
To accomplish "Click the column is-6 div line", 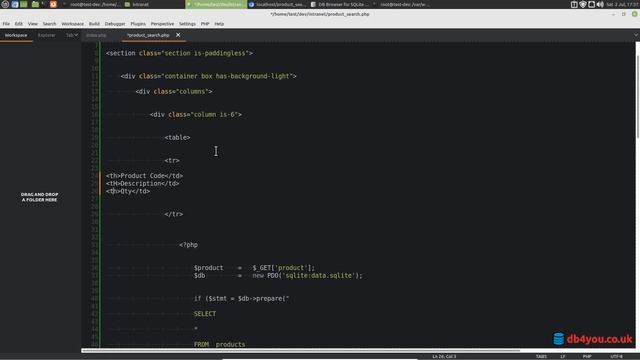I will pyautogui.click(x=196, y=114).
